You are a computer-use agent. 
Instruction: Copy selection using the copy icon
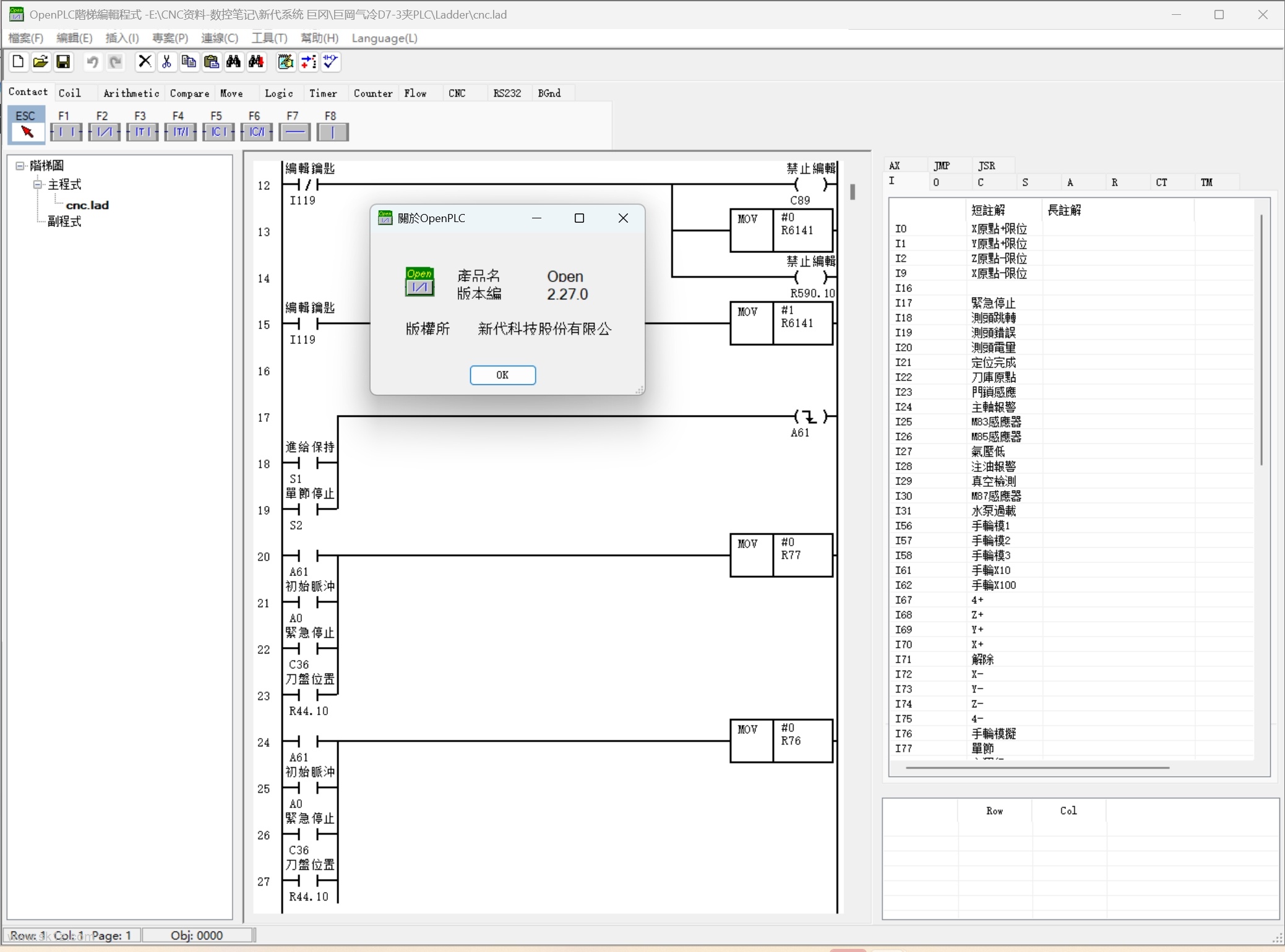point(189,62)
